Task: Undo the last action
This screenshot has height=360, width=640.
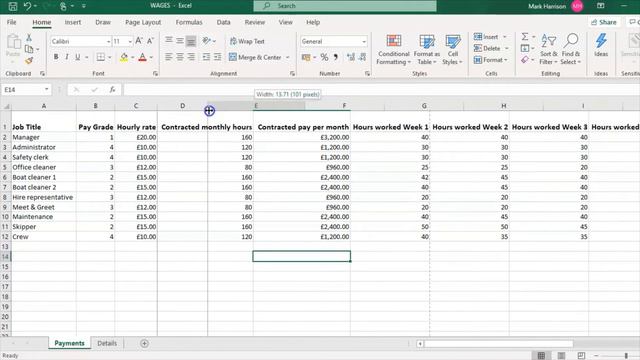Action: point(28,6)
